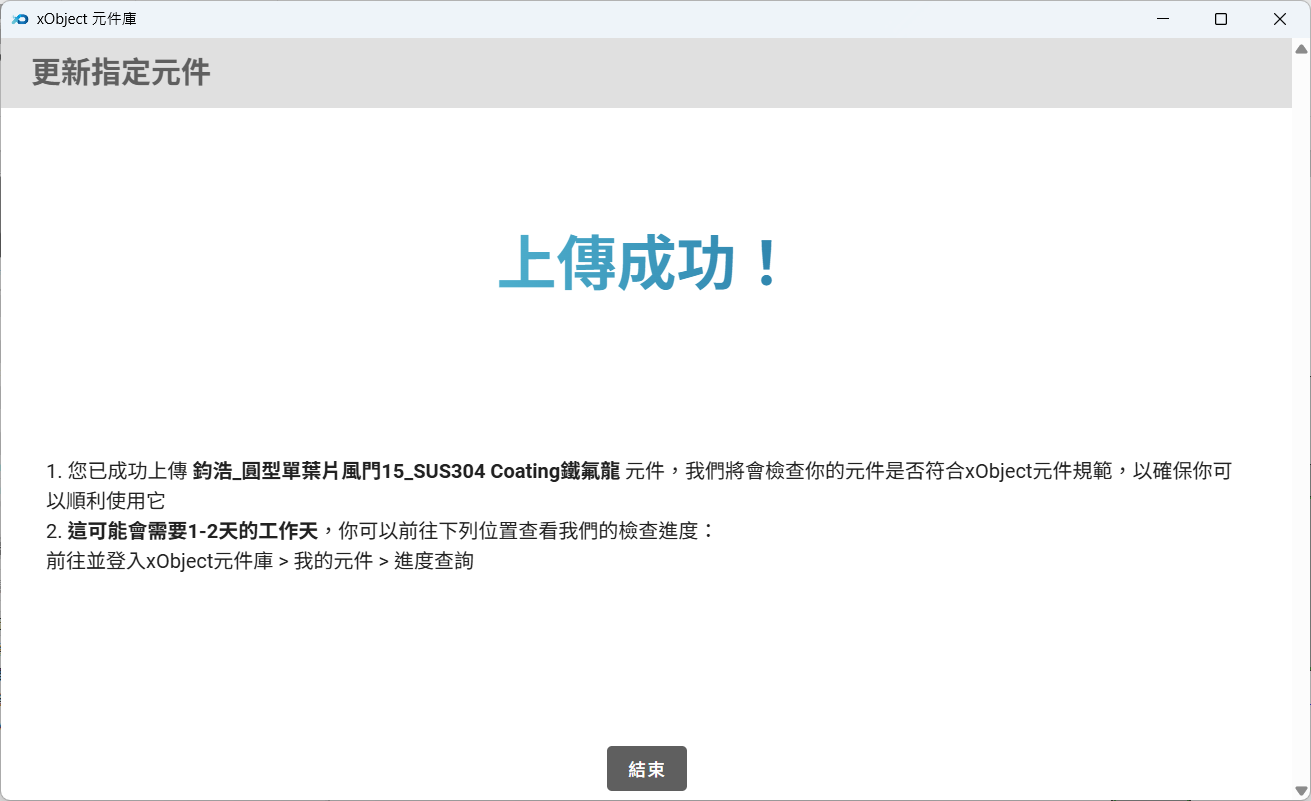Maximize the xObject 元件庫 window
This screenshot has width=1311, height=801.
point(1220,19)
